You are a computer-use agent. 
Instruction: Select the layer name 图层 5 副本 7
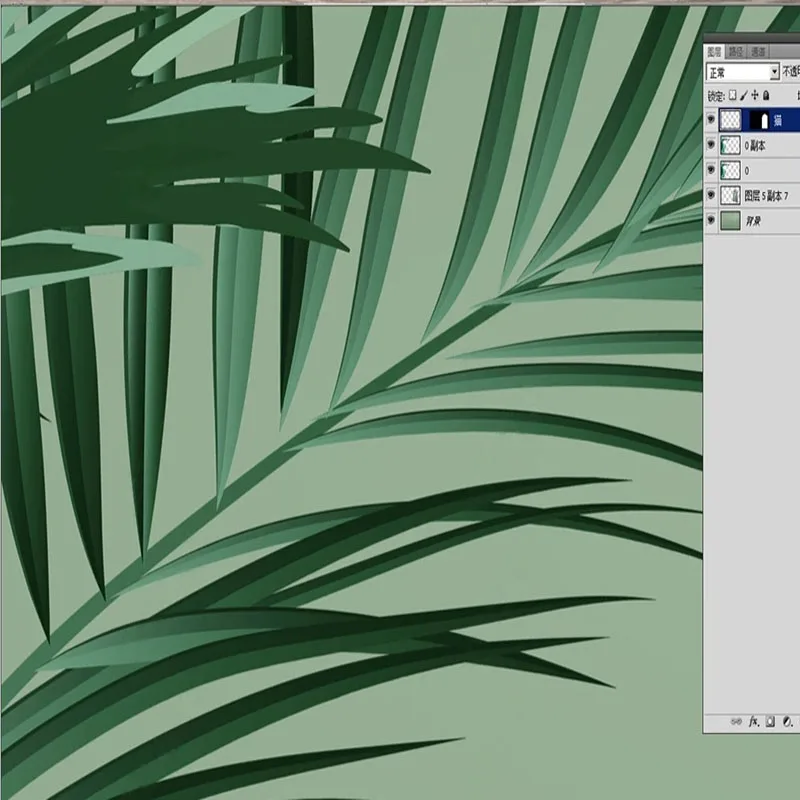coord(766,196)
